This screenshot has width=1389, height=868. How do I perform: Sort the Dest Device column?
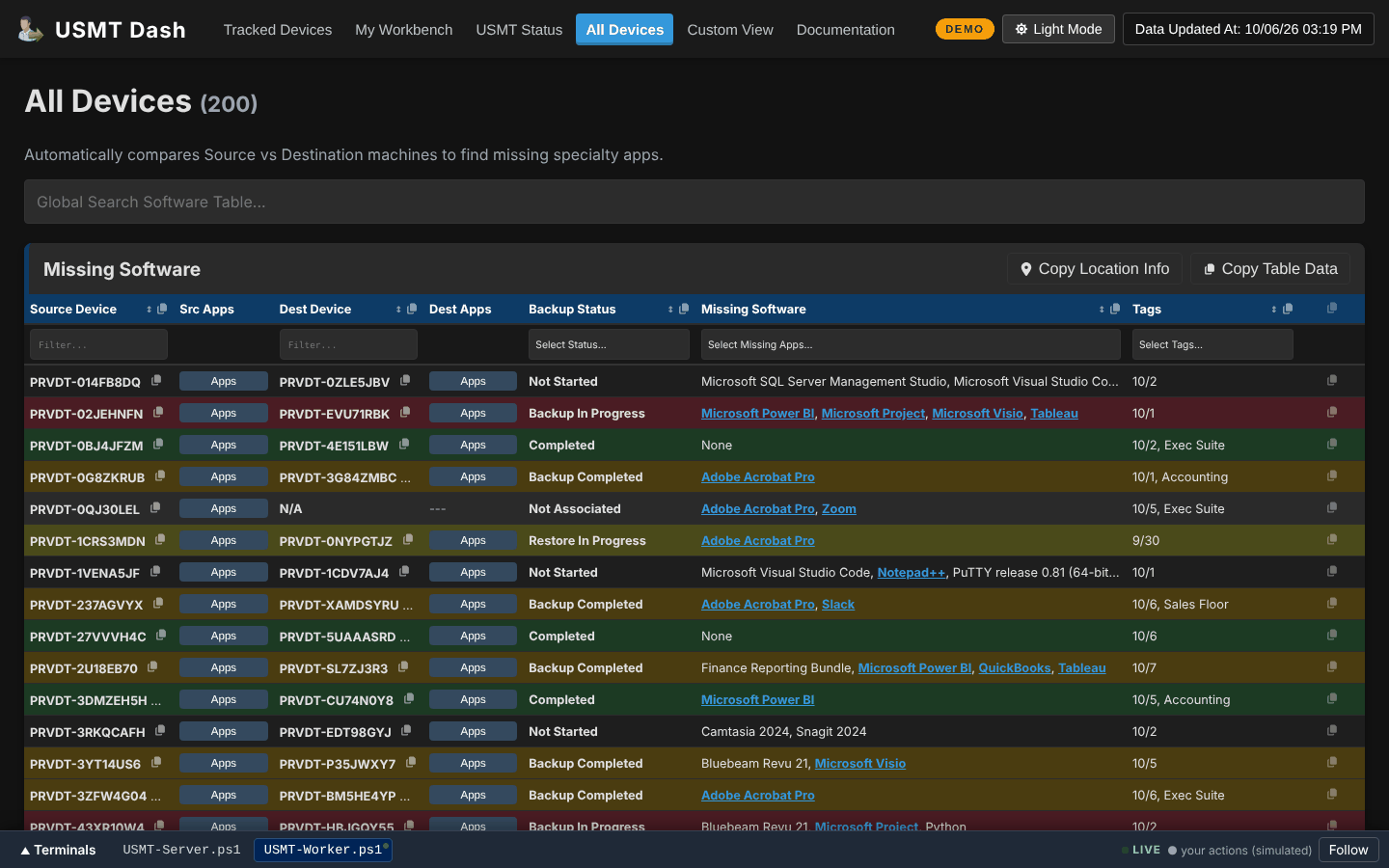tap(398, 310)
